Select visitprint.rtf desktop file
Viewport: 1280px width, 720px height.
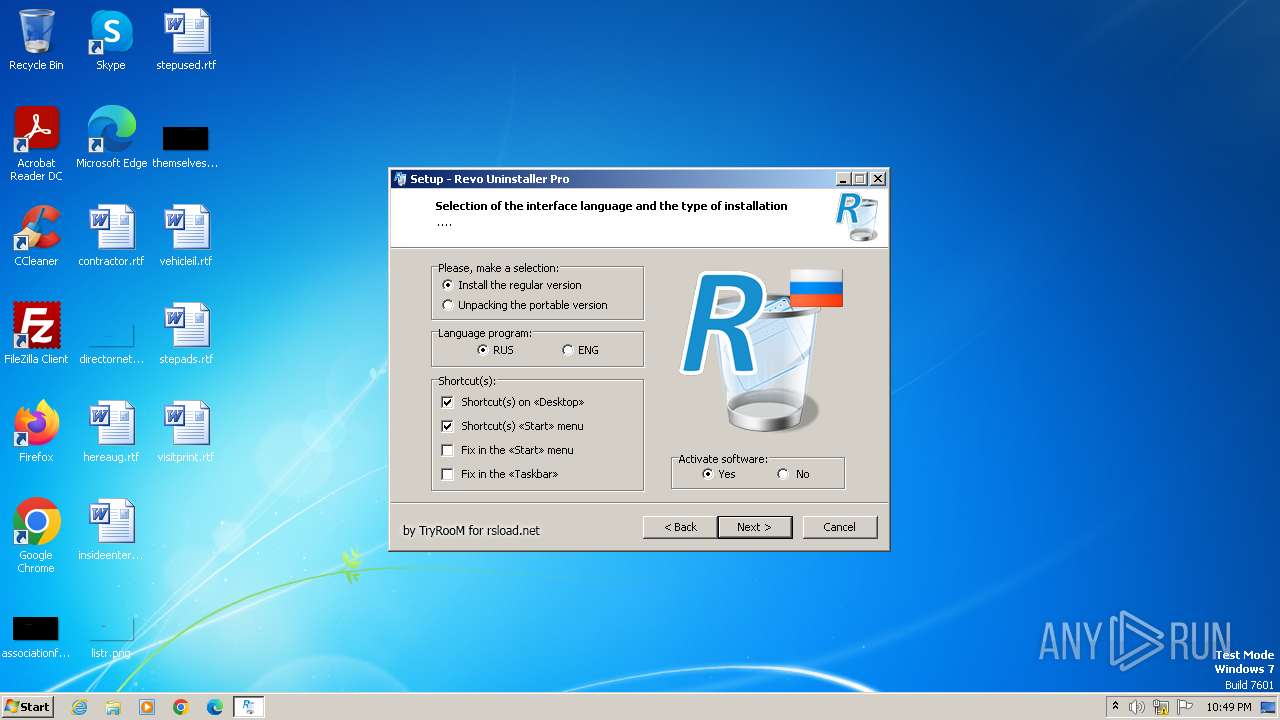186,432
